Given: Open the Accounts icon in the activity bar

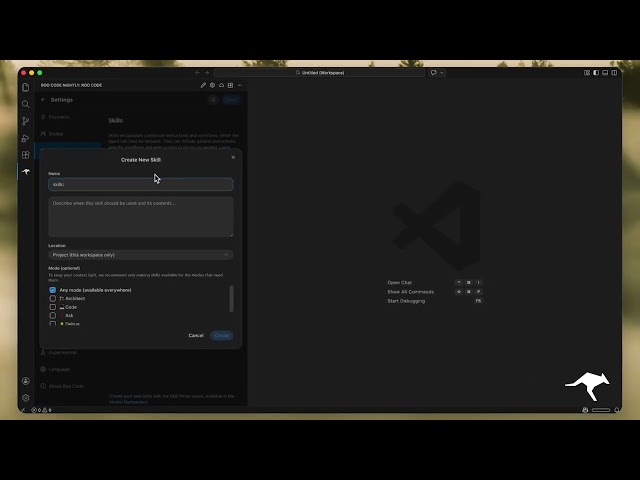Looking at the screenshot, I should pos(26,381).
